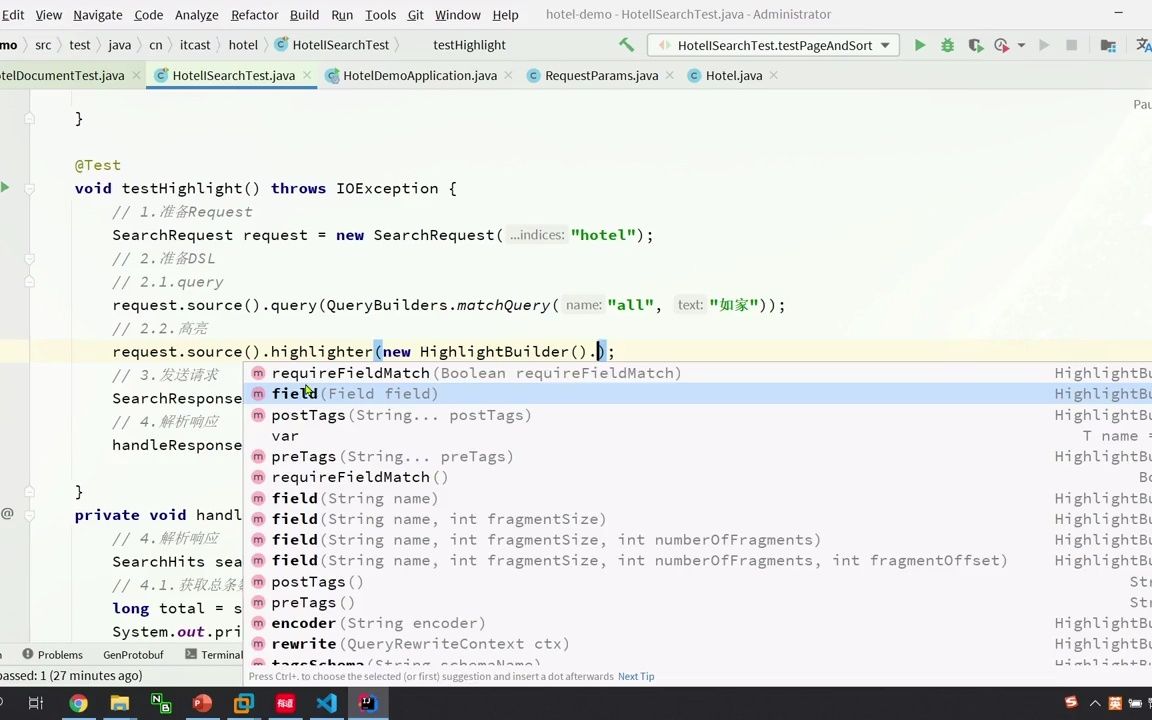Open the profiler options dropdown arrow
The height and width of the screenshot is (720, 1152).
click(x=1021, y=45)
